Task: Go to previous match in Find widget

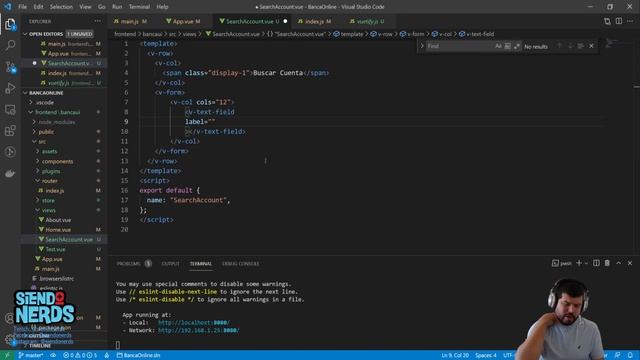Action: click(x=559, y=46)
